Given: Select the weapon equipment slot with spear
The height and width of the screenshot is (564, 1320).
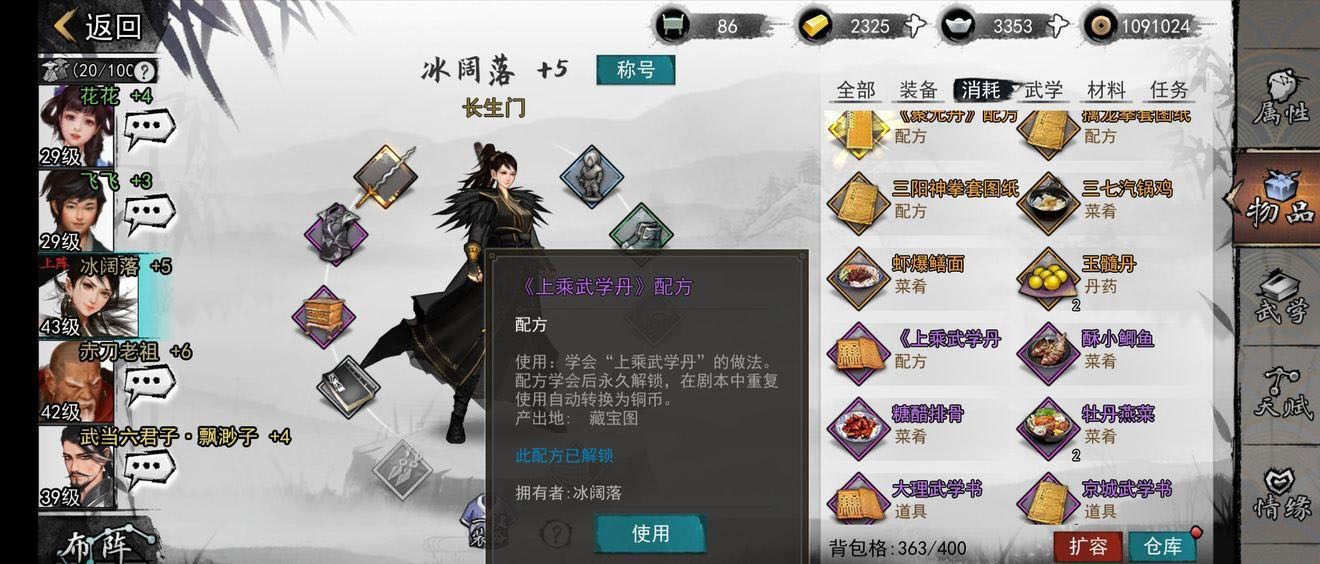Looking at the screenshot, I should 385,176.
